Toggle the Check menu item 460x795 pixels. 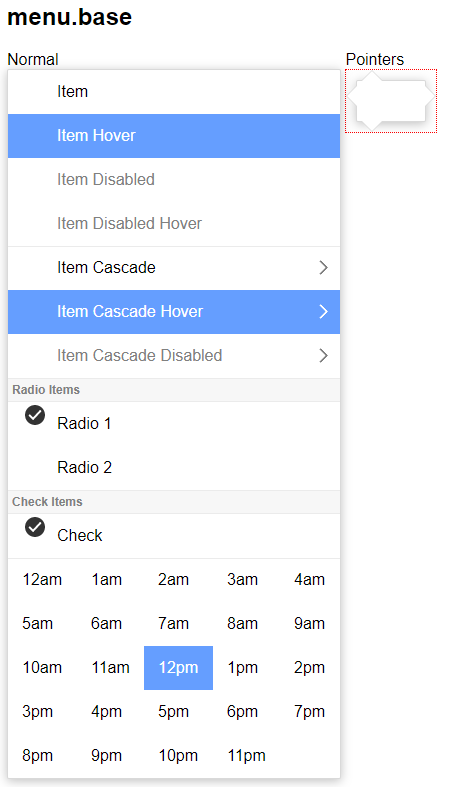point(174,535)
